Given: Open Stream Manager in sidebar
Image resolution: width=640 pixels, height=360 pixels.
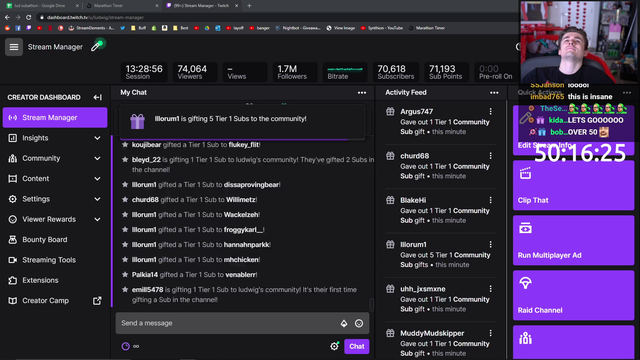Looking at the screenshot, I should tap(55, 118).
